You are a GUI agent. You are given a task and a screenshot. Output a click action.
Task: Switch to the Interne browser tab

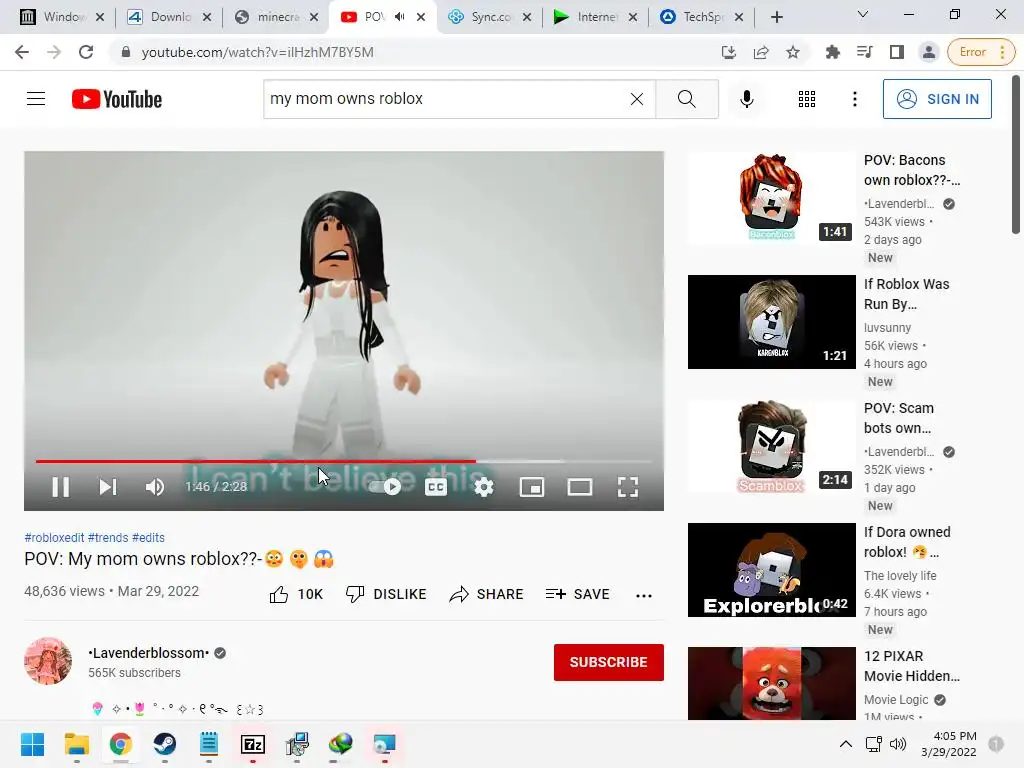[x=596, y=17]
